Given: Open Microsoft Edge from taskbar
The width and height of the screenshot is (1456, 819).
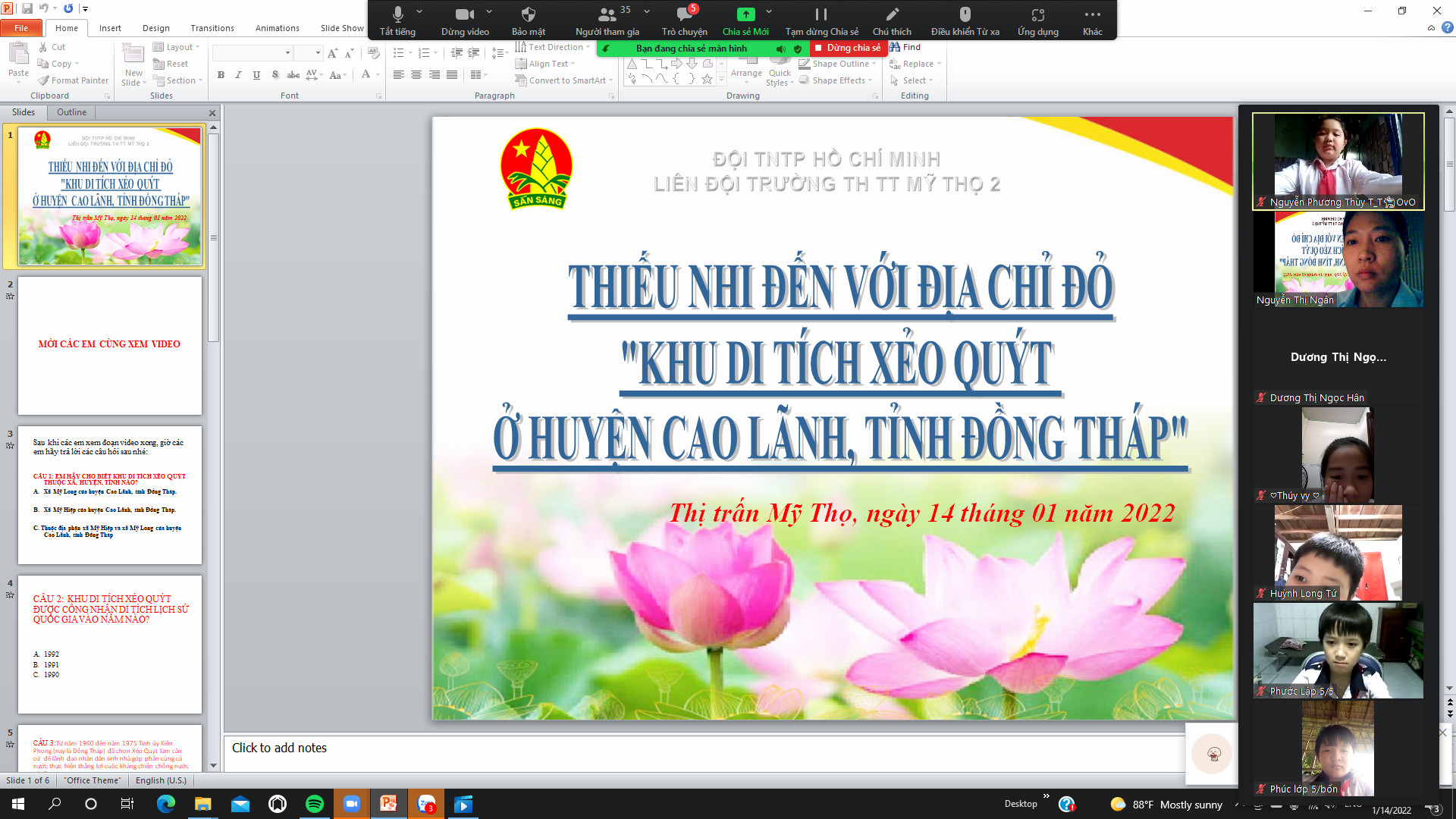Looking at the screenshot, I should 165,804.
